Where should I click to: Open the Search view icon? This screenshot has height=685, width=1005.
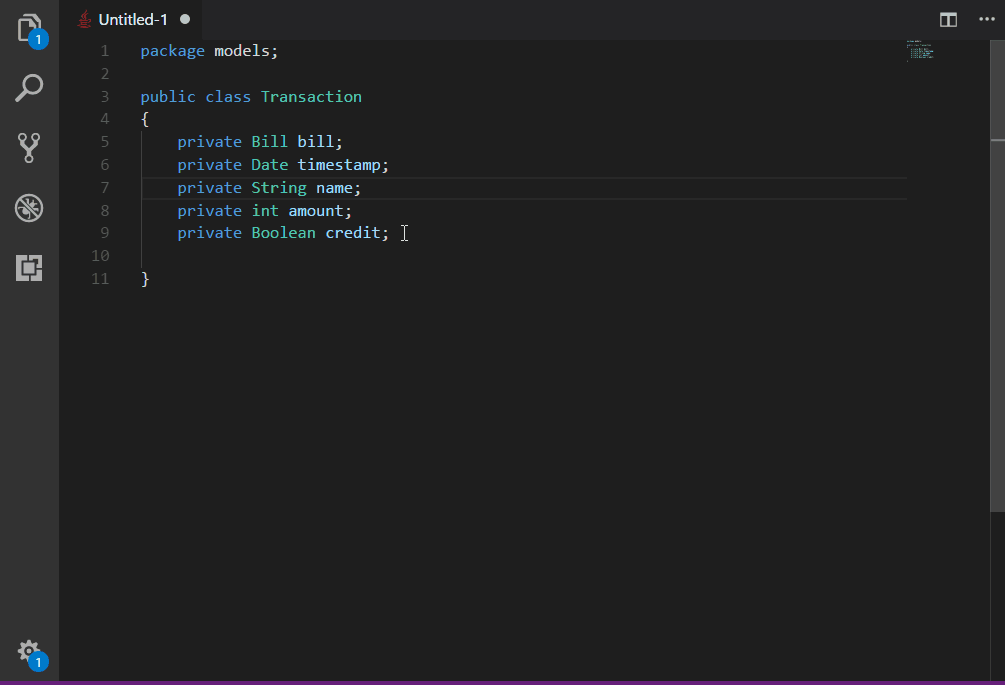pyautogui.click(x=29, y=88)
